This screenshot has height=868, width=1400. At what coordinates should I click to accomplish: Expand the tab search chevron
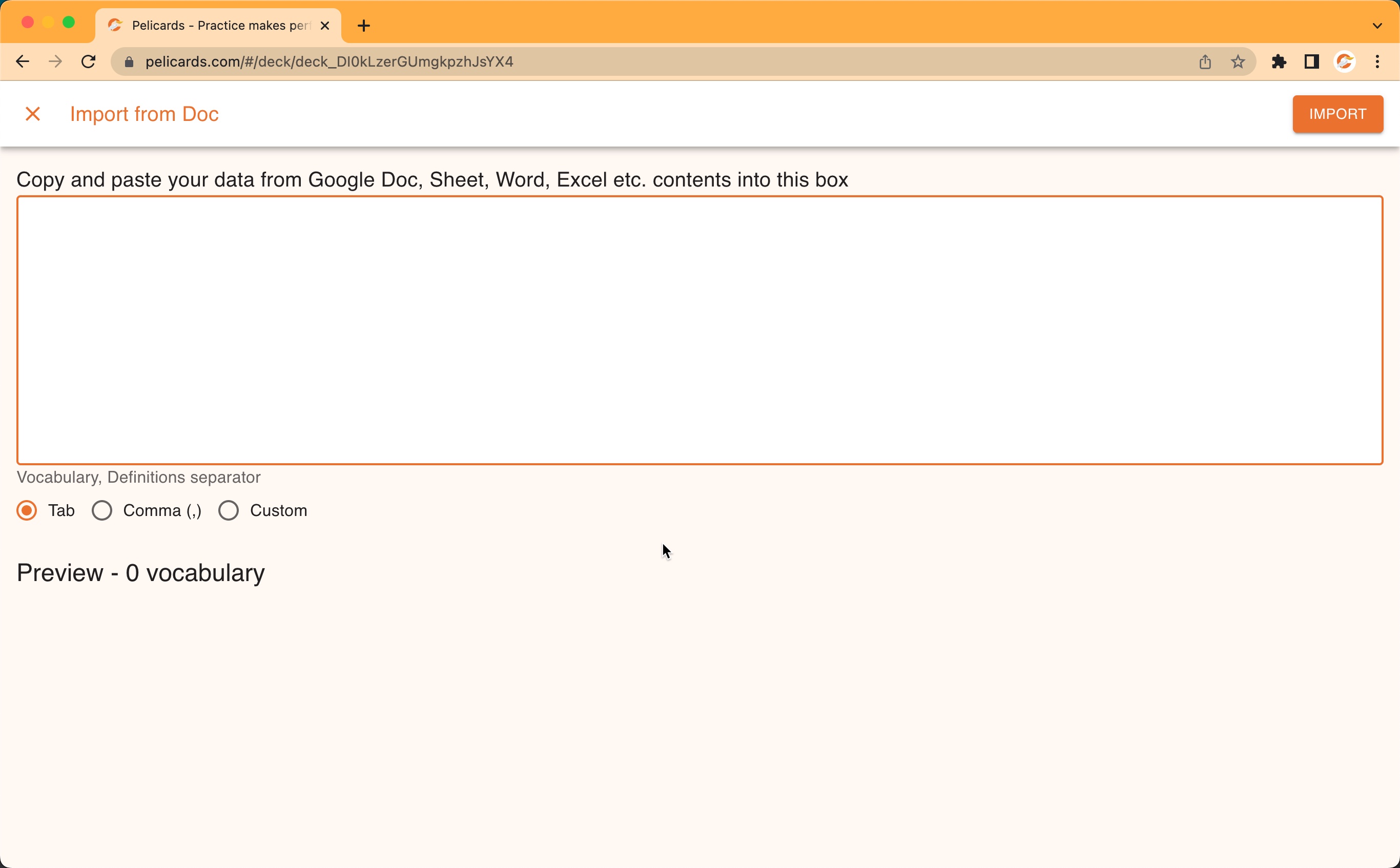tap(1377, 26)
